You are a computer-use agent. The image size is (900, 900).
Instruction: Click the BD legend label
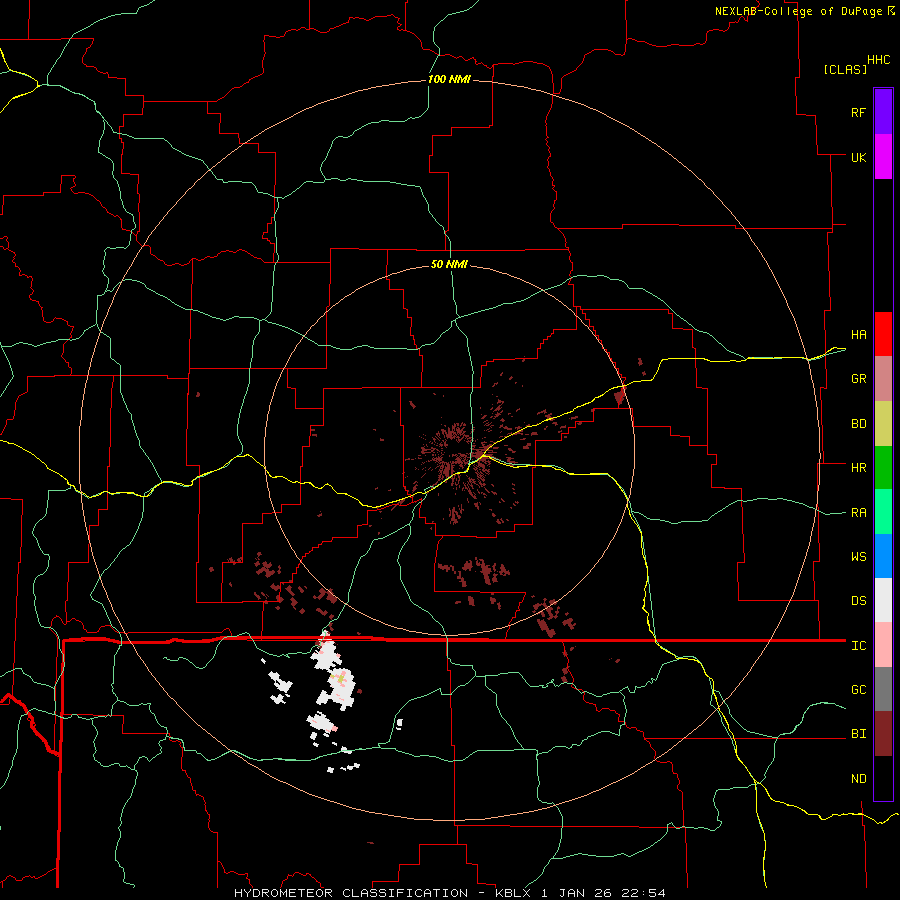pos(859,424)
